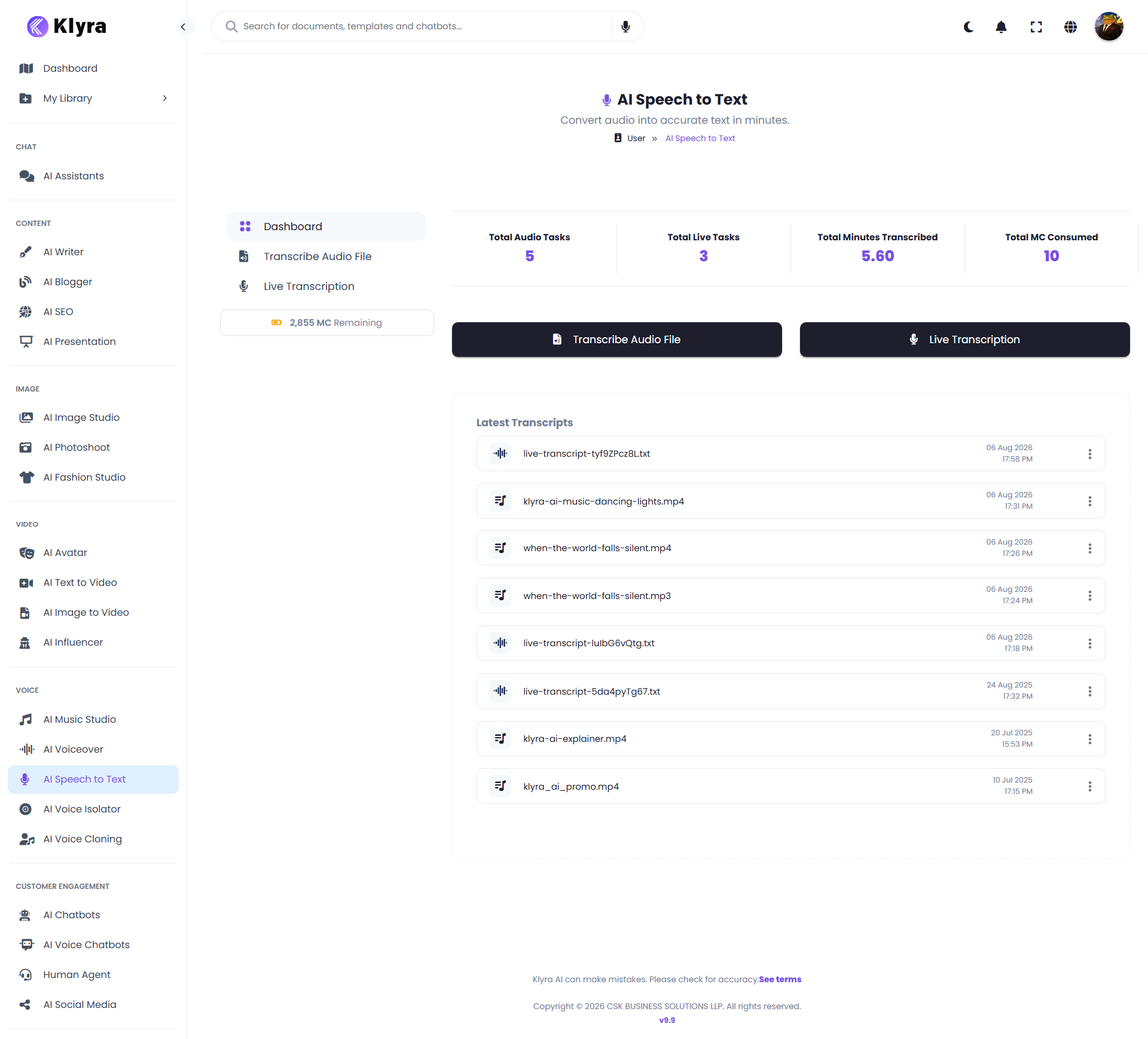Open options menu for live-transcript-5da4pyTg67.txt

tap(1090, 691)
